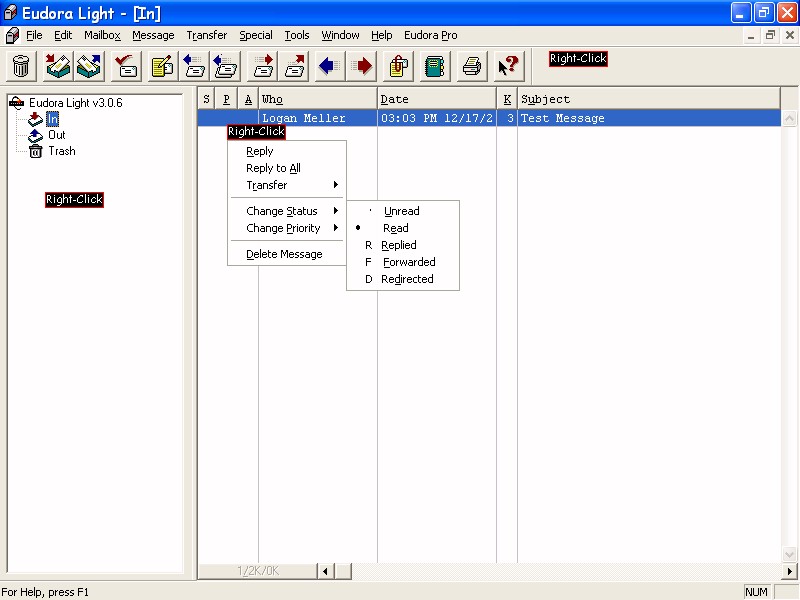800x600 pixels.
Task: Select the In mailbox in the tree
Action: (53, 119)
